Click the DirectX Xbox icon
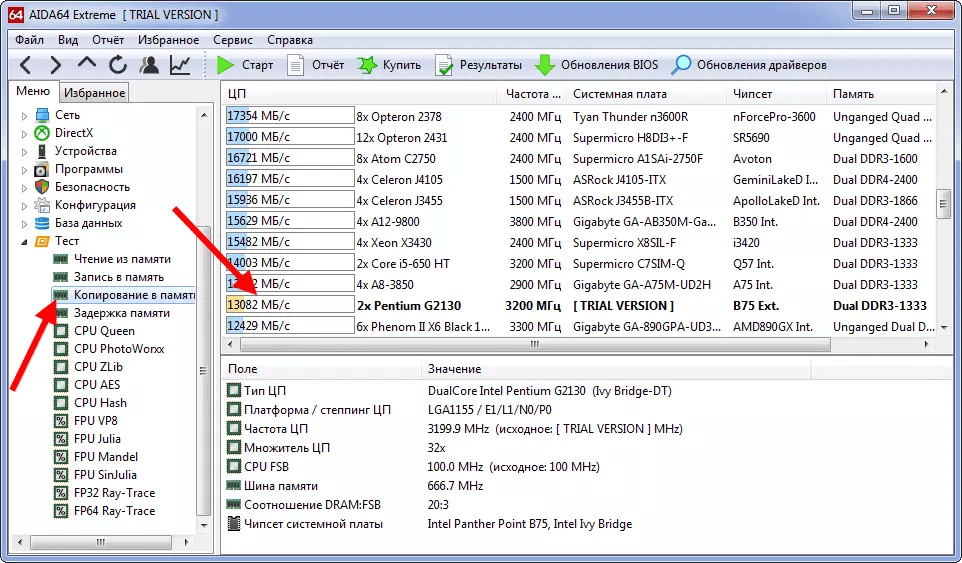This screenshot has height=563, width=962. [42, 133]
